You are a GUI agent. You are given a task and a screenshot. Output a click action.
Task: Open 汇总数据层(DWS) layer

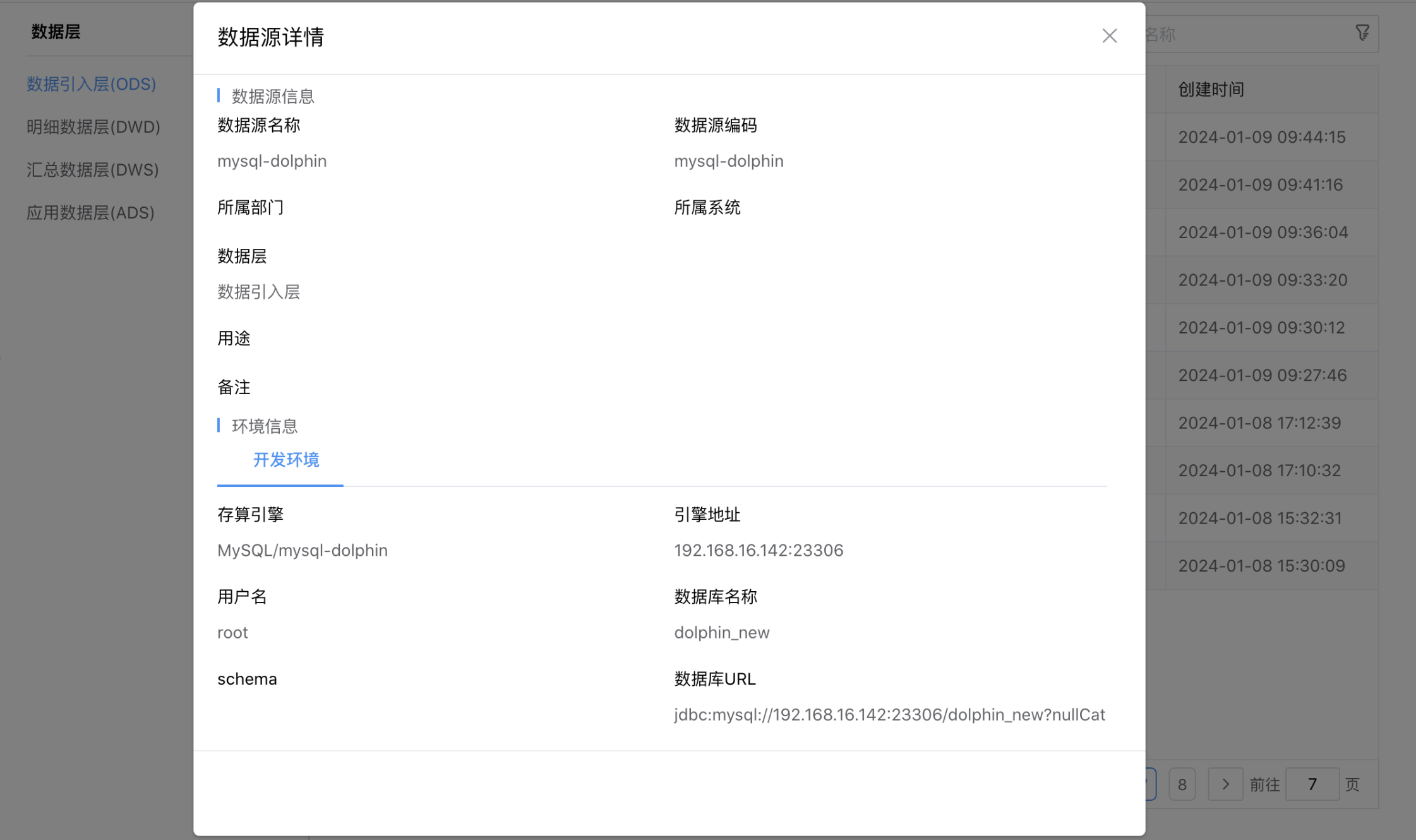[x=93, y=170]
